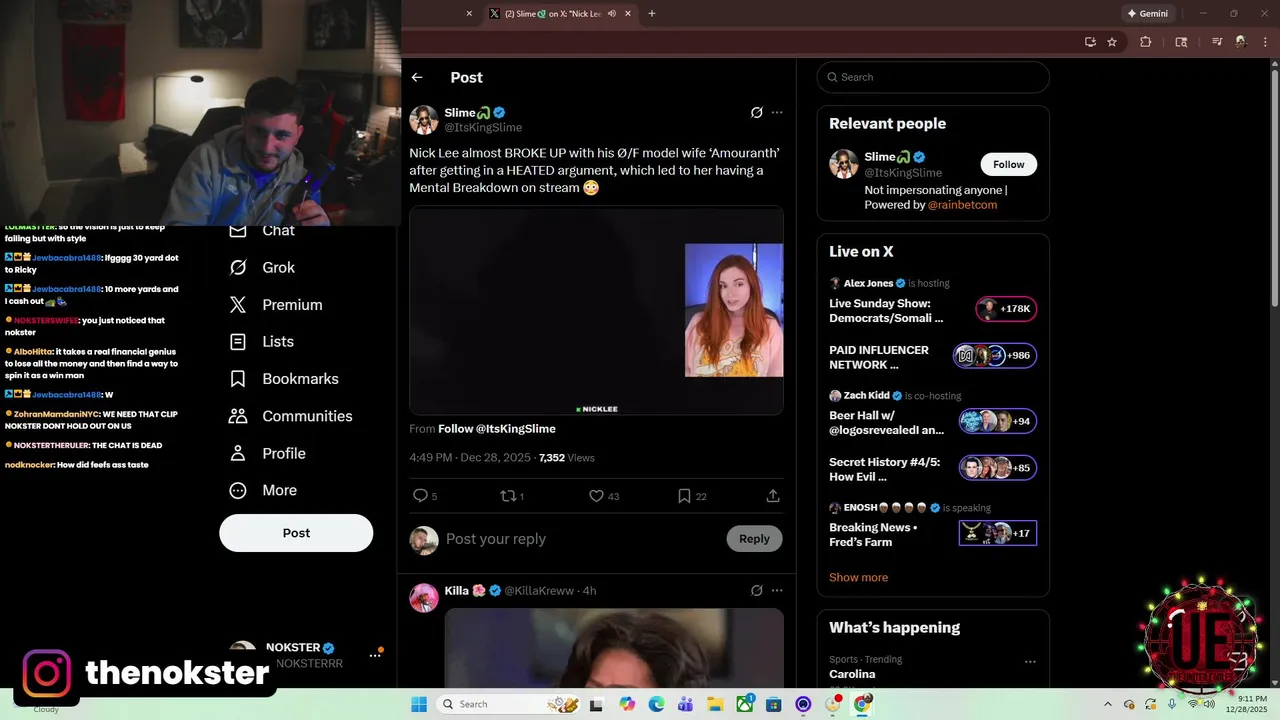Open 'Follow @ItsKingSlime' link below the video
The height and width of the screenshot is (720, 1280).
click(x=497, y=429)
